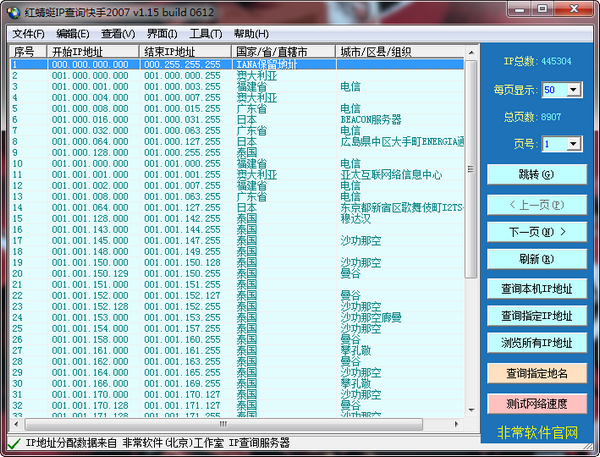Screen dimensions: 600x457
Task: Open the 文件(F) menu
Action: click(29, 33)
